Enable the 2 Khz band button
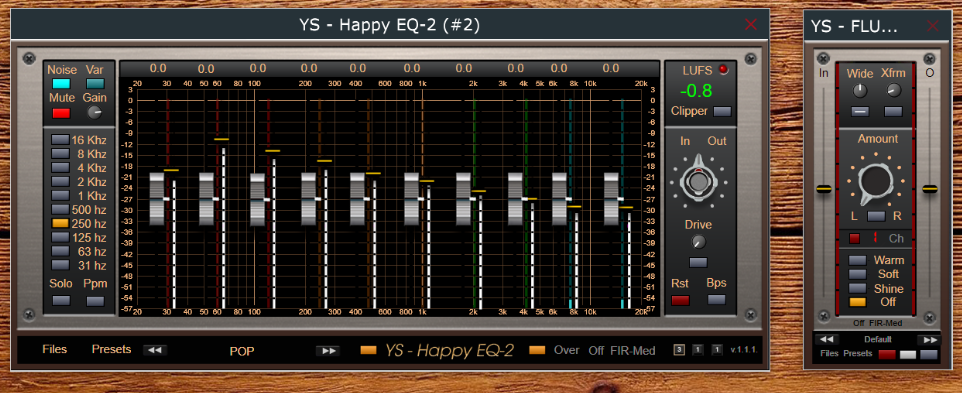This screenshot has width=962, height=393. tap(60, 181)
